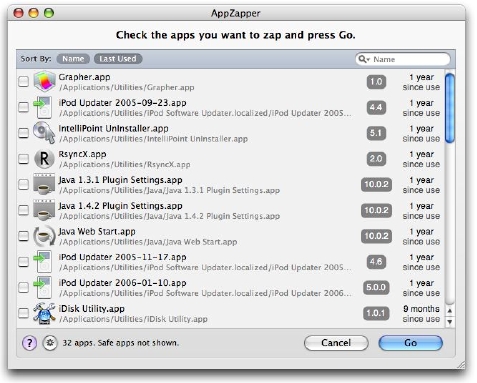Click the green zoom window button

pos(49,13)
